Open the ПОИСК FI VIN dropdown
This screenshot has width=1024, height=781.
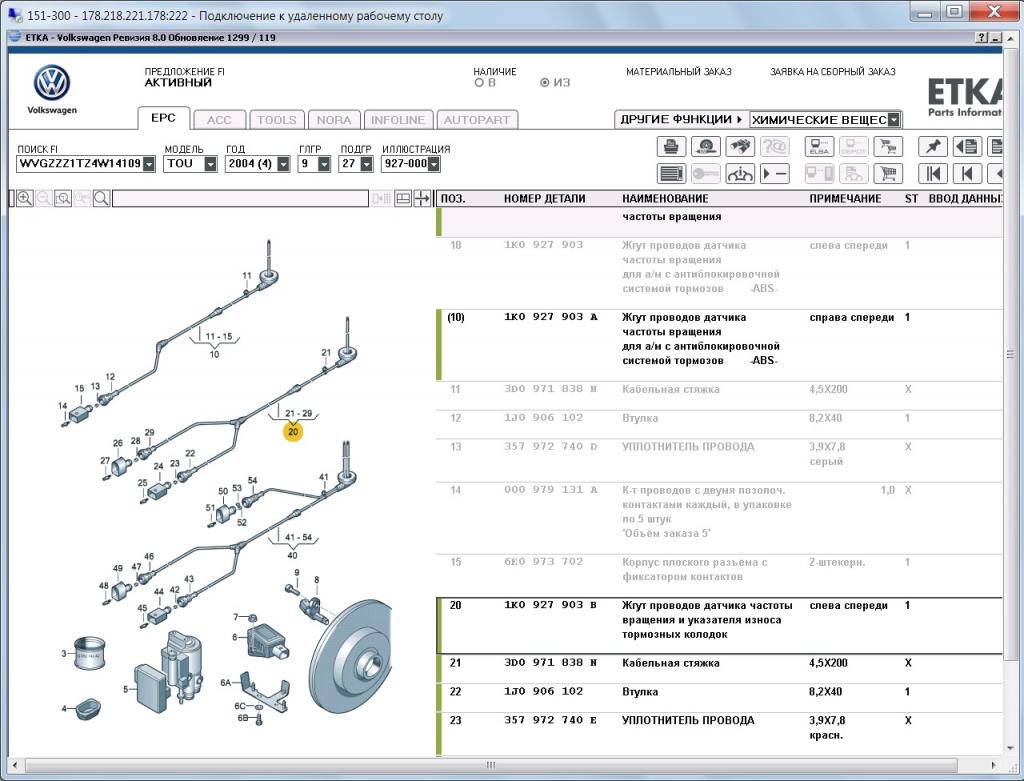[149, 164]
